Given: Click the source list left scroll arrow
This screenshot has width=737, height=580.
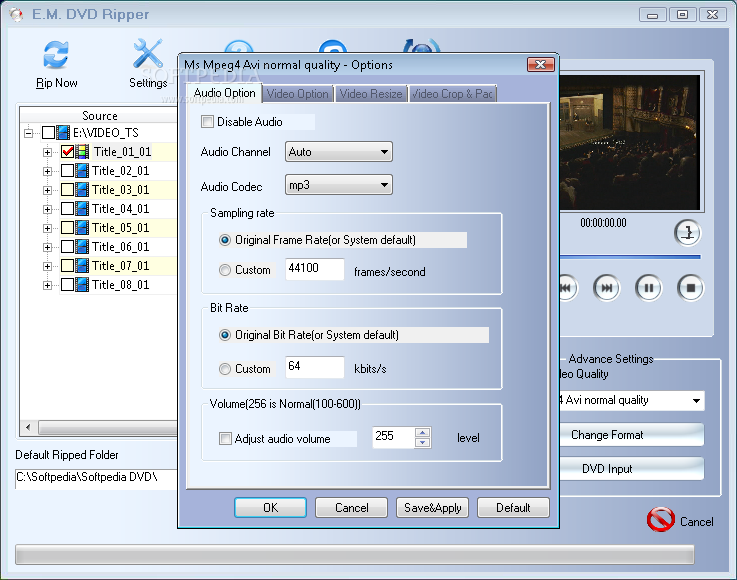Looking at the screenshot, I should pyautogui.click(x=28, y=427).
